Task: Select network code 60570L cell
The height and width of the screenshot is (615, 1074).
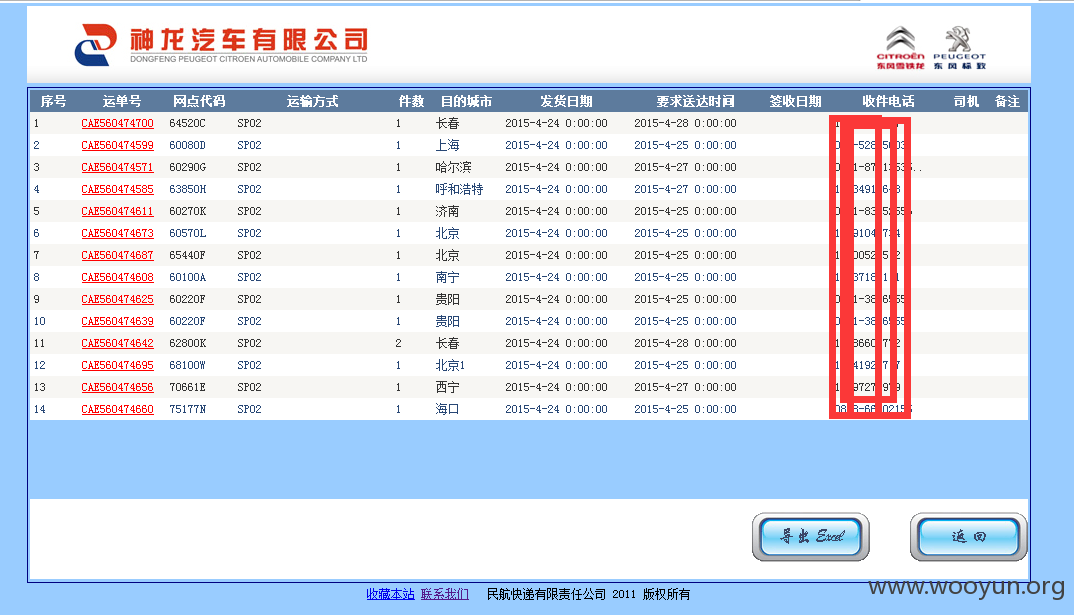Action: coord(187,233)
